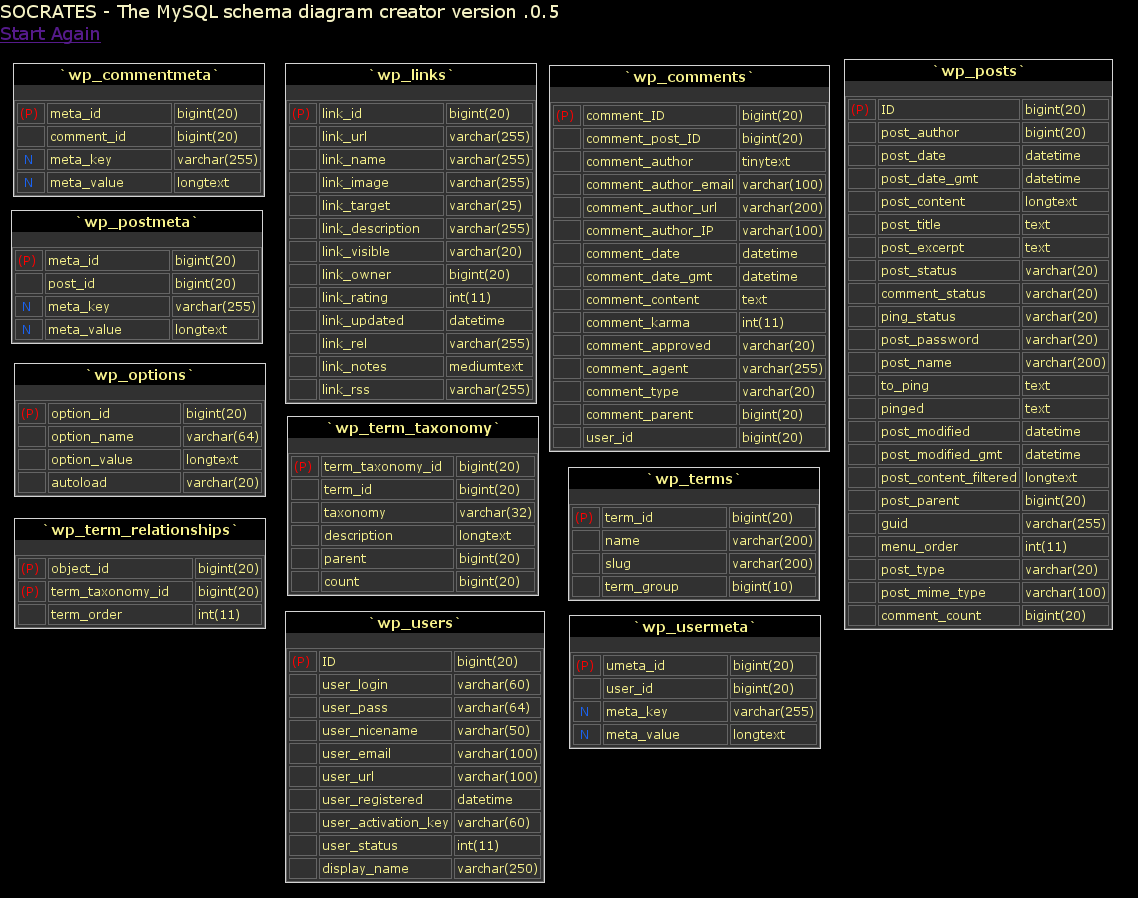Select the wp_term_taxonomy table title
Viewport: 1138px width, 898px height.
pos(413,428)
